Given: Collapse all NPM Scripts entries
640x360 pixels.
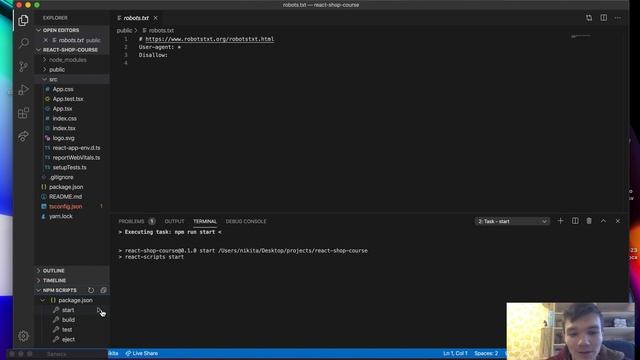Looking at the screenshot, I should (x=103, y=290).
